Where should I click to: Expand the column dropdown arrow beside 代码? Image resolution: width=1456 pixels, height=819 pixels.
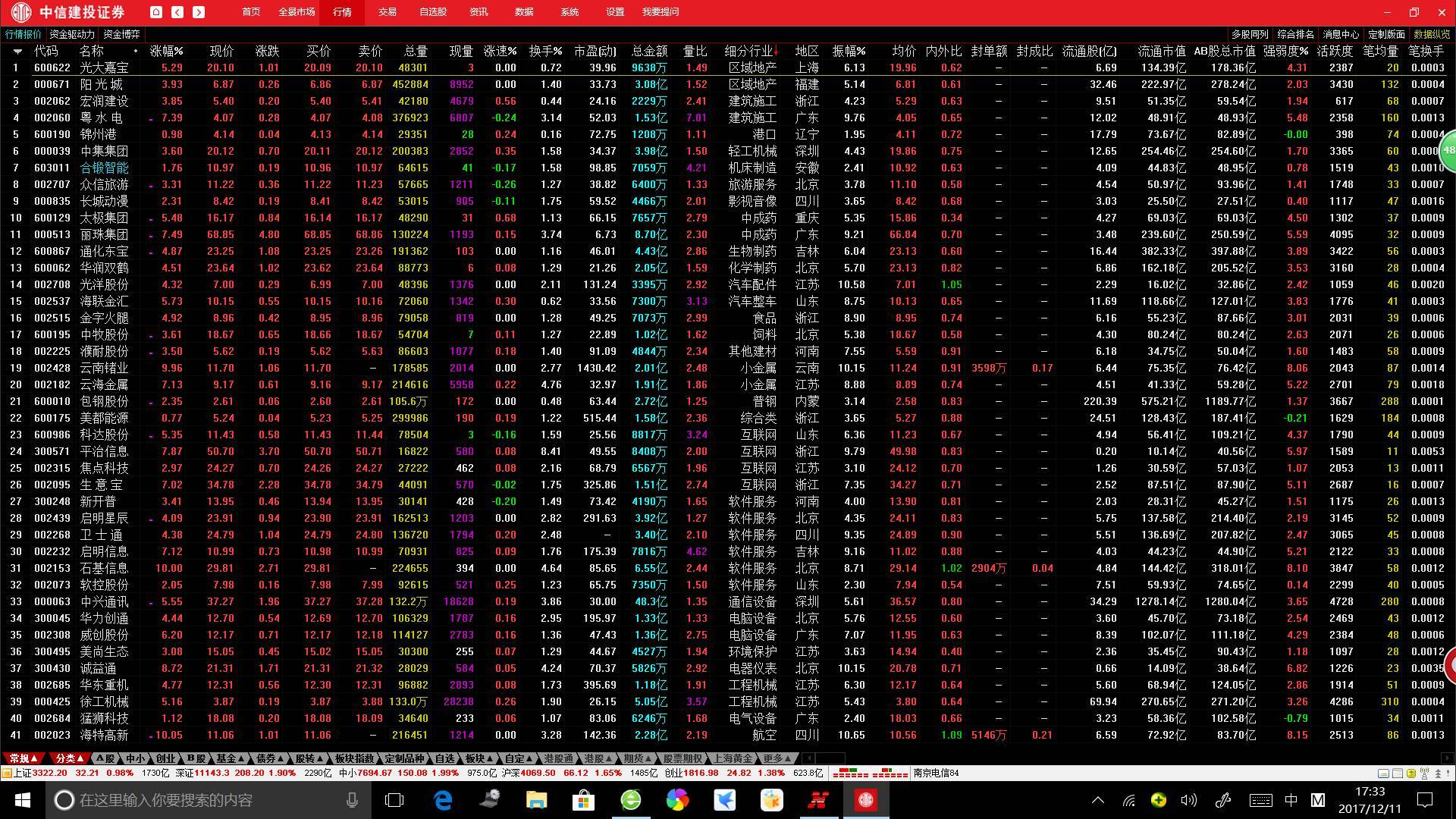17,52
